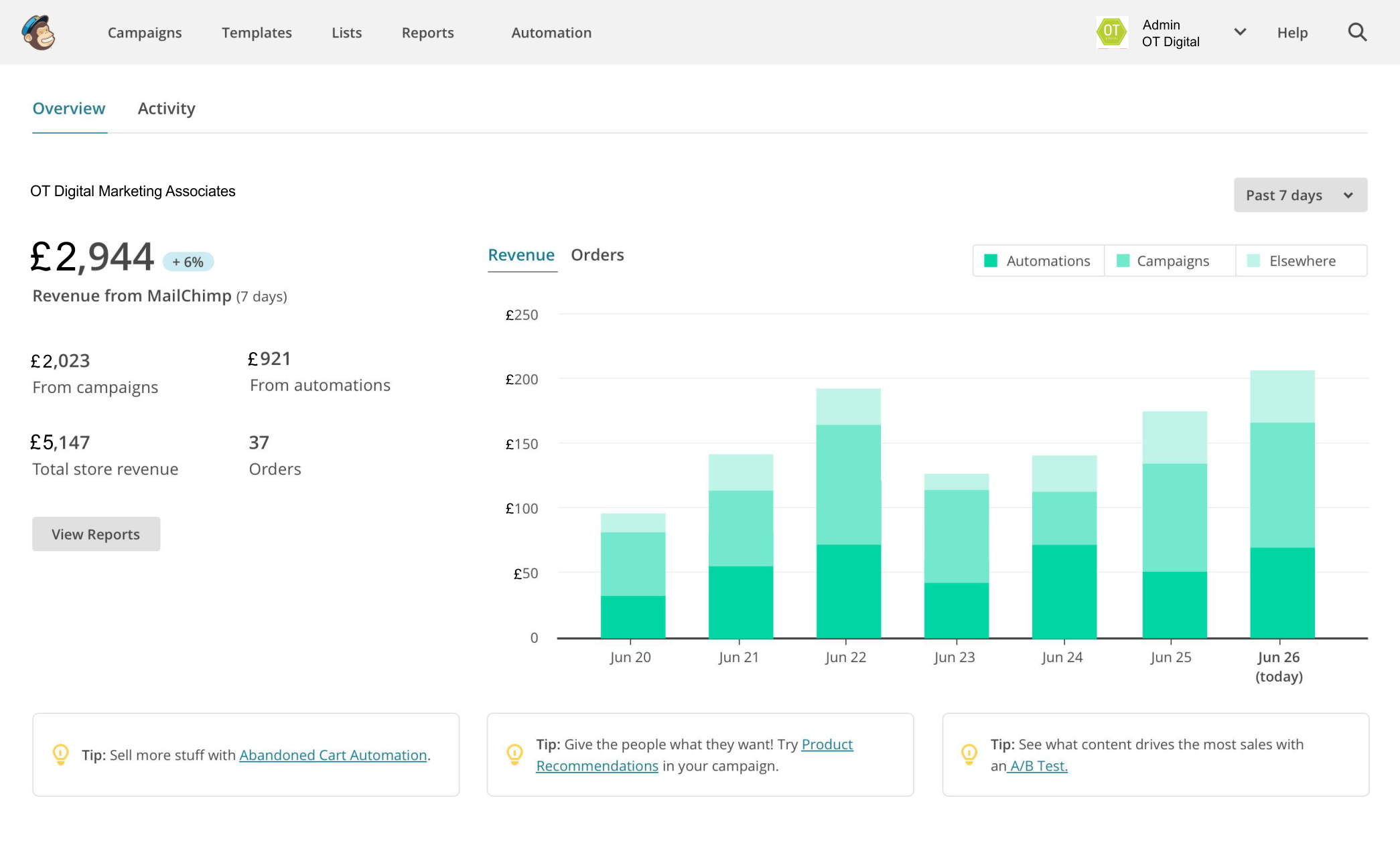This screenshot has width=1400, height=857.
Task: Open the Past 7 days dropdown
Action: click(1300, 195)
